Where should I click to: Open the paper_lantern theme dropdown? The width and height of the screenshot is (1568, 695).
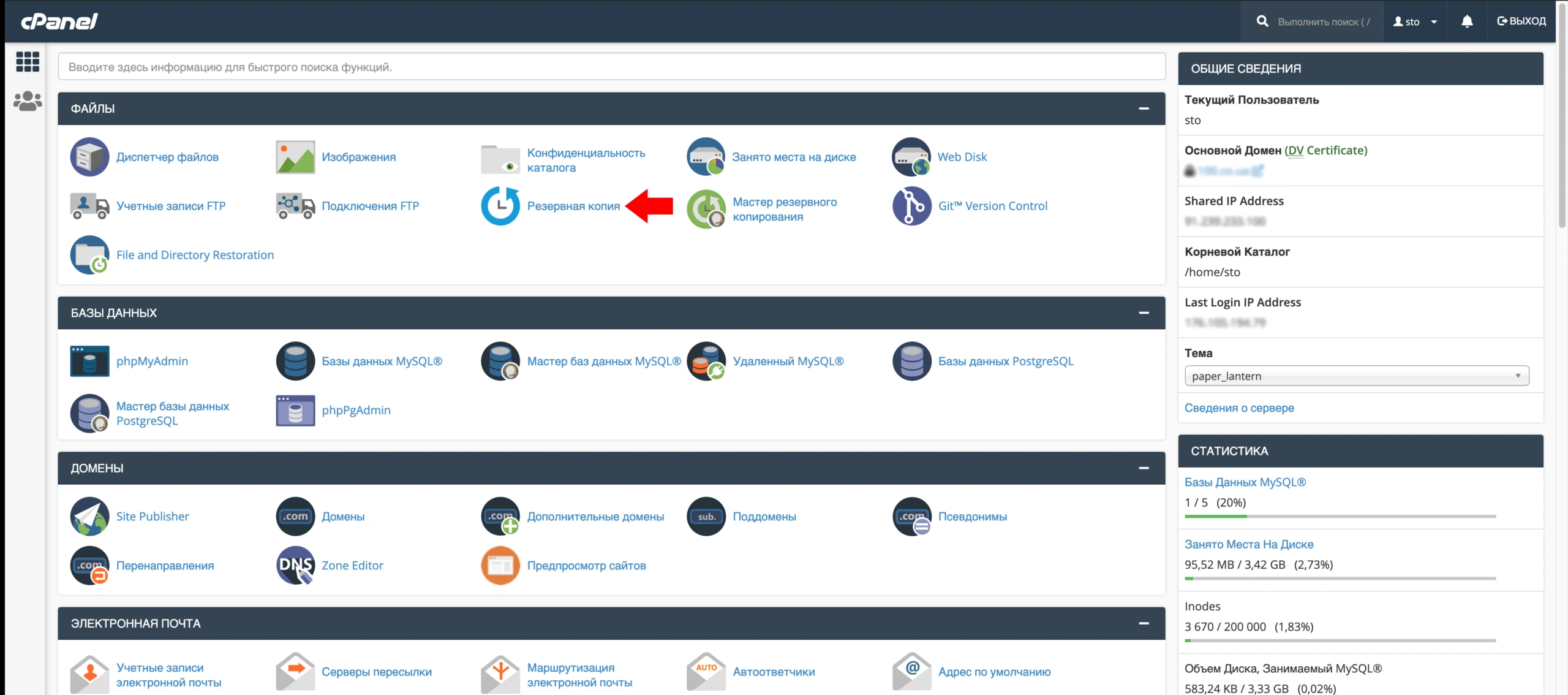1357,376
